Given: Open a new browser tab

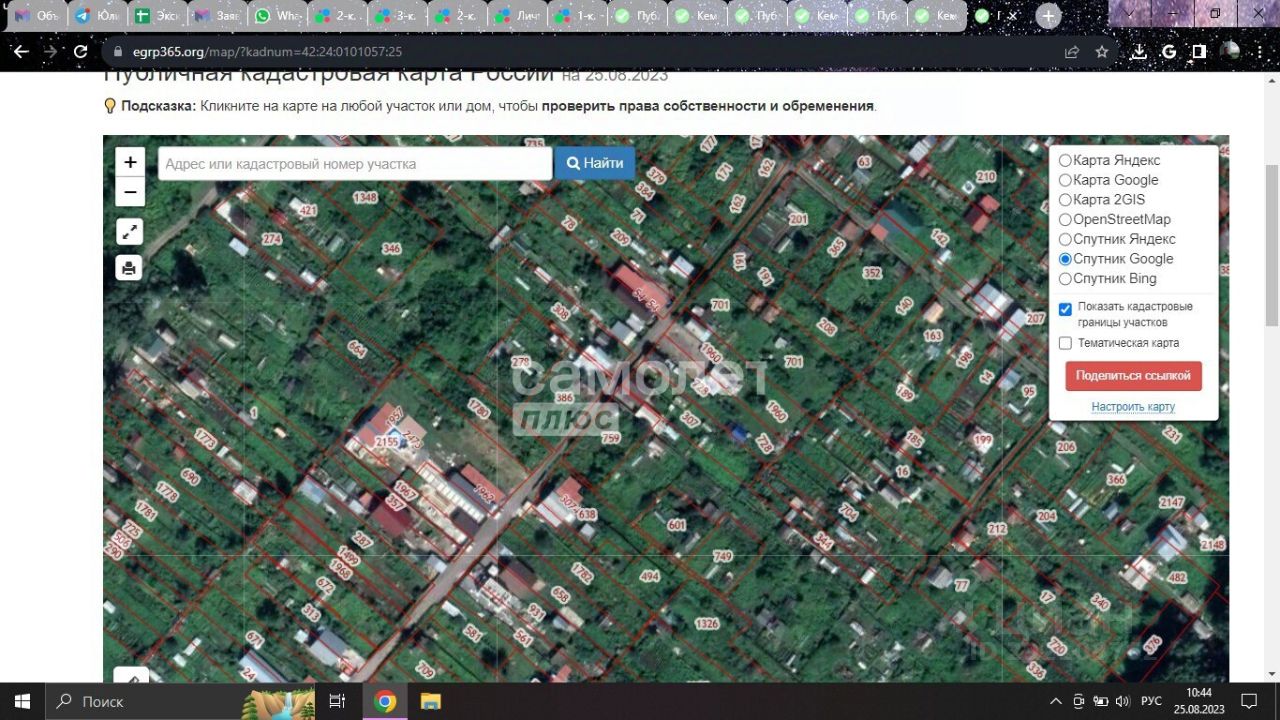Looking at the screenshot, I should coord(1047,16).
